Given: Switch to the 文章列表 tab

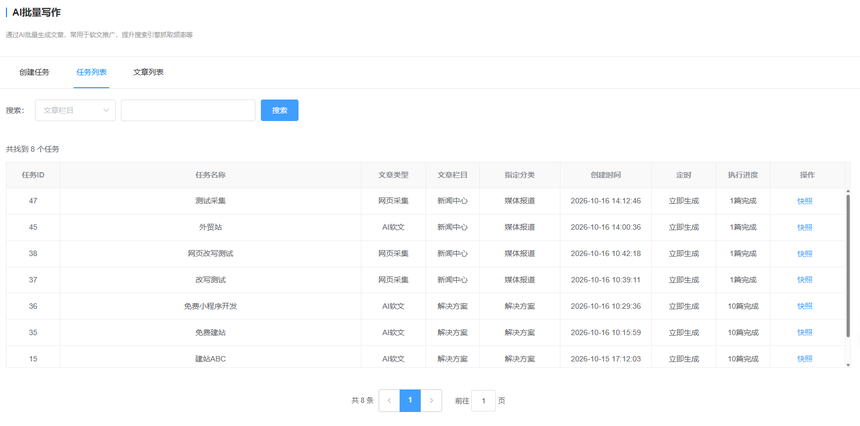Looking at the screenshot, I should 148,72.
